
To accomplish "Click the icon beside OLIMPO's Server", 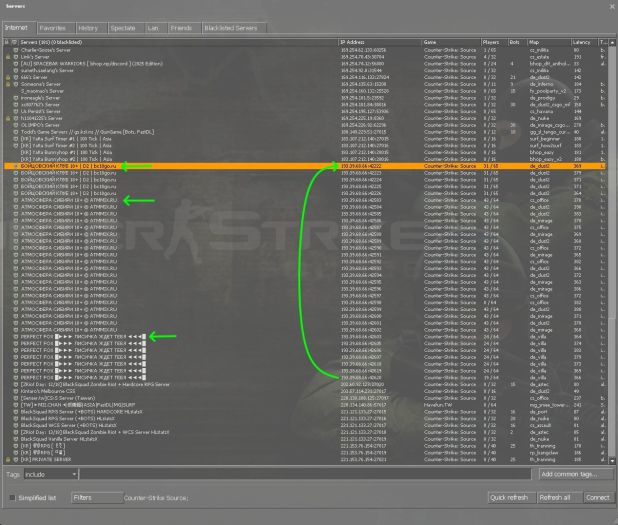I will 16,125.
